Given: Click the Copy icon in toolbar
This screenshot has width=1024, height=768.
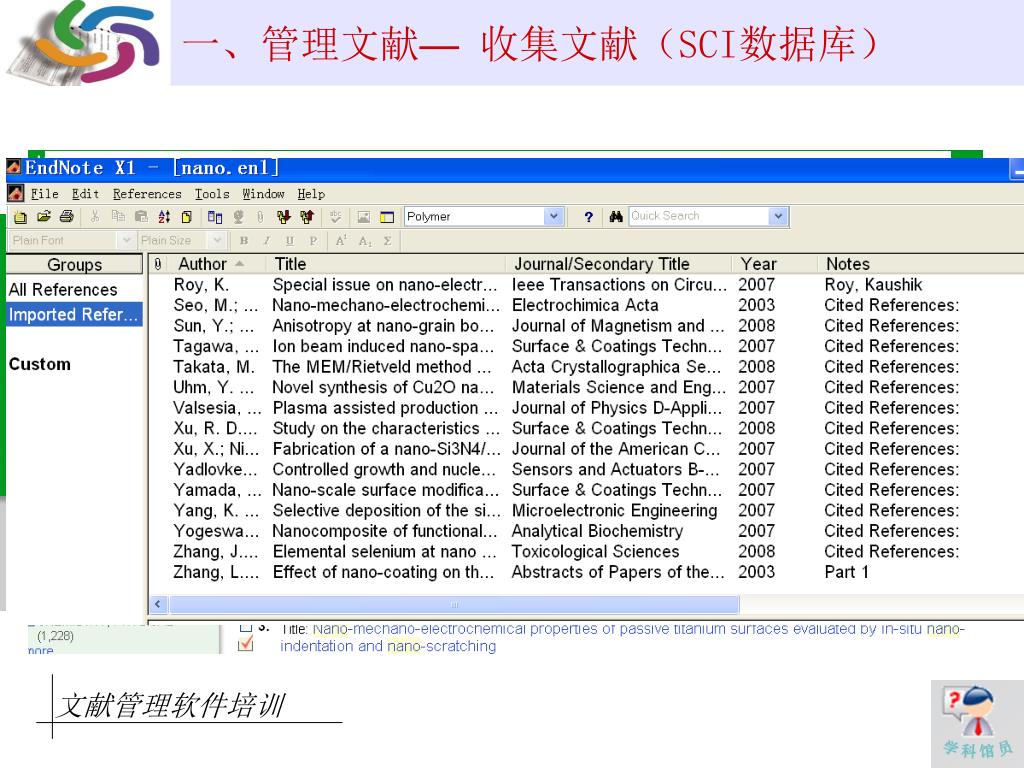Looking at the screenshot, I should (118, 217).
